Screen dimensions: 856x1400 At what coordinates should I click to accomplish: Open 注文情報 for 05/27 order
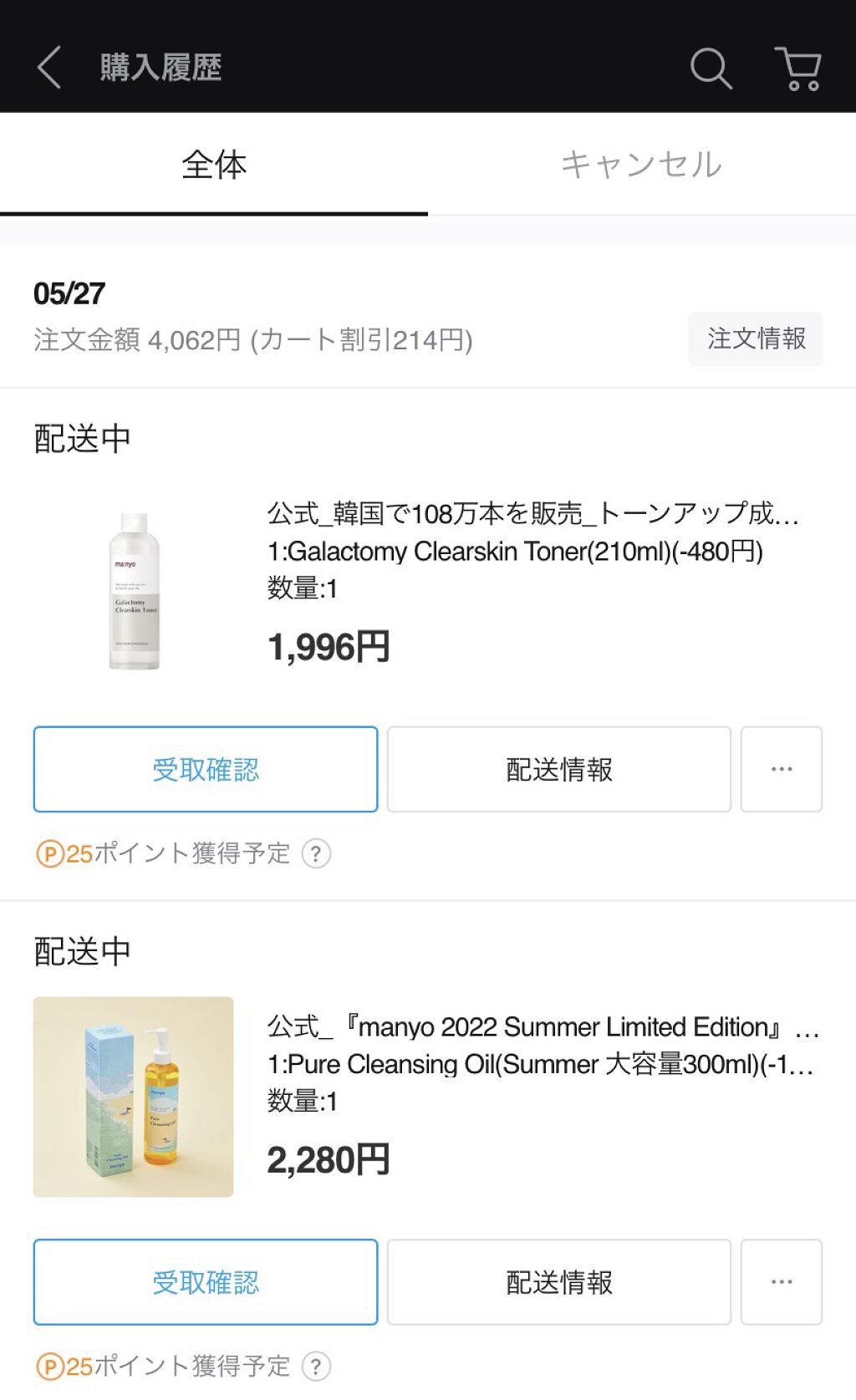756,339
